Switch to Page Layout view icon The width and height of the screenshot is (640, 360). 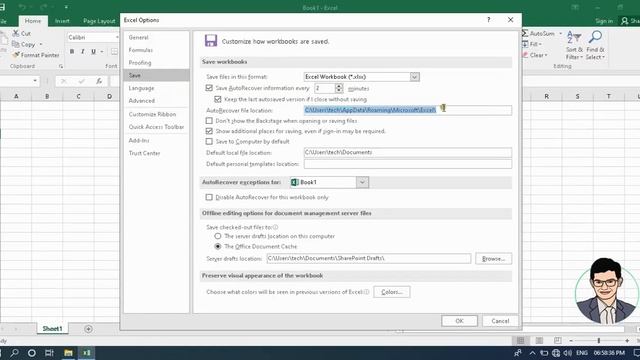click(x=539, y=340)
